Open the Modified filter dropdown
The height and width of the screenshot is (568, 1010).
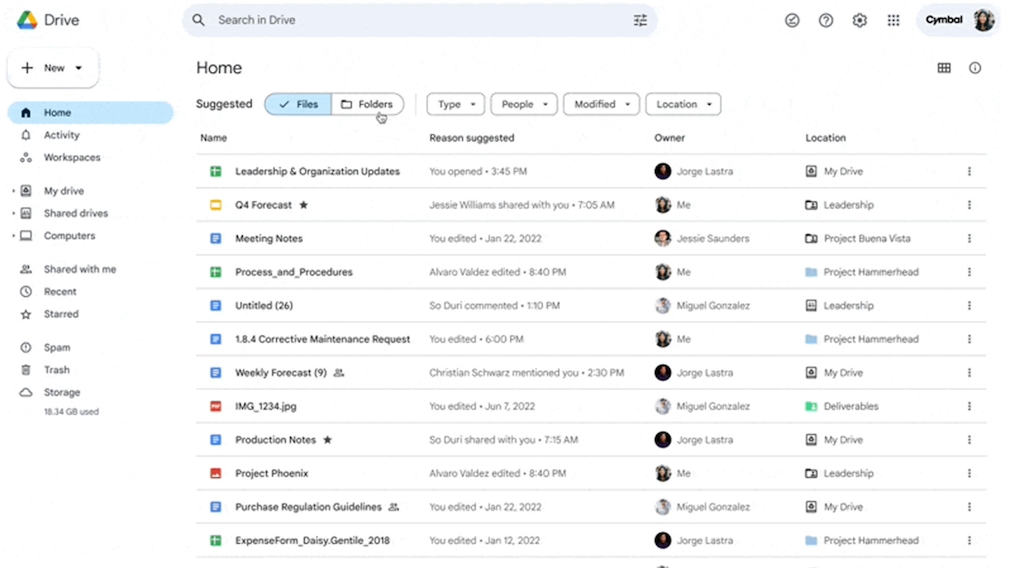click(601, 104)
